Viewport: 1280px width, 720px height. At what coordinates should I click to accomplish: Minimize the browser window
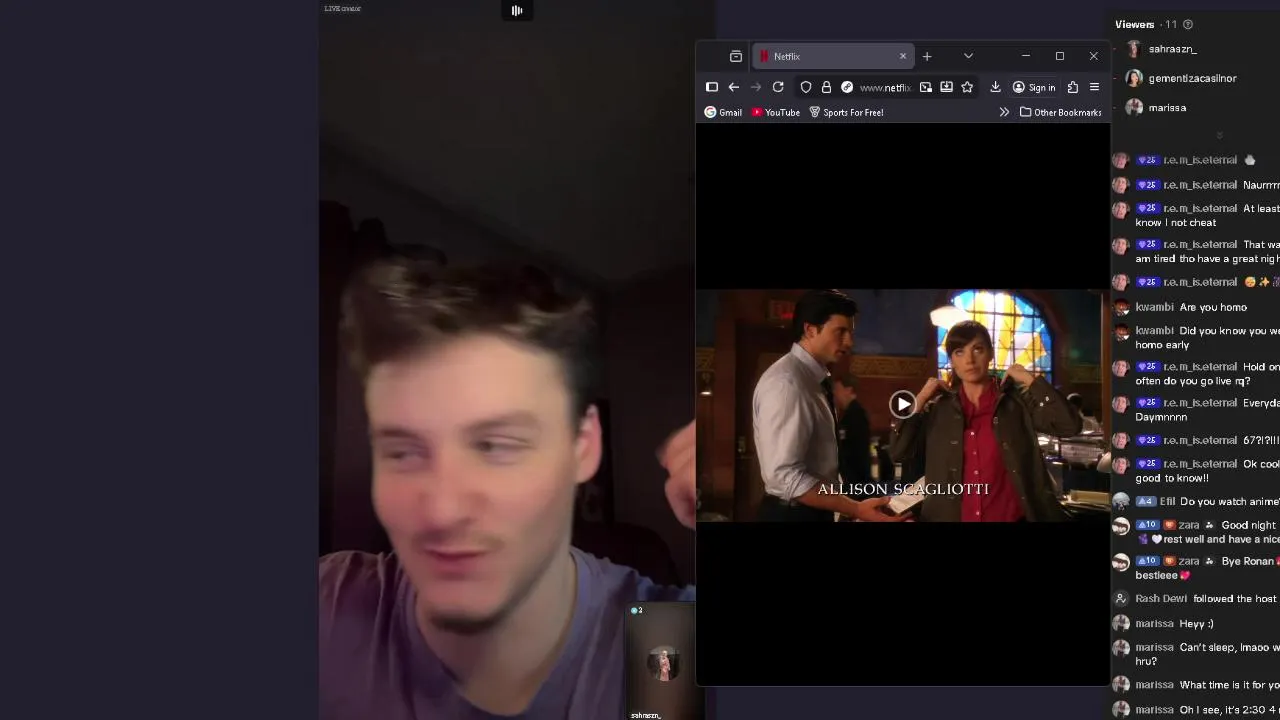[x=1025, y=56]
